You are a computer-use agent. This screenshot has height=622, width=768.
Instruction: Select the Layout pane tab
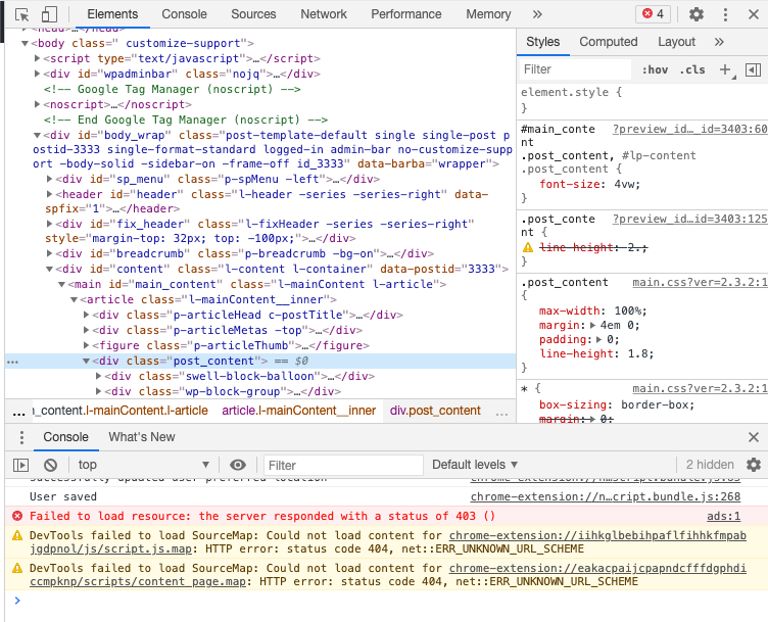(x=676, y=42)
